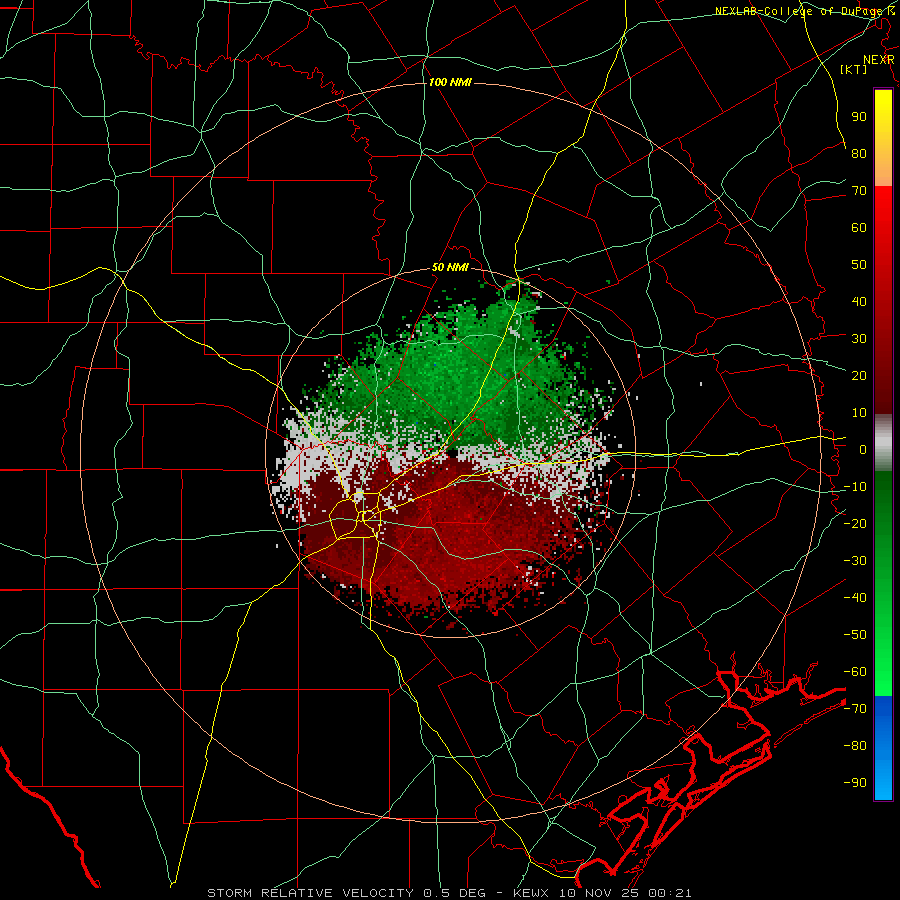This screenshot has width=900, height=900.
Task: Click the positive "10" velocity scale value
Action: 859,413
